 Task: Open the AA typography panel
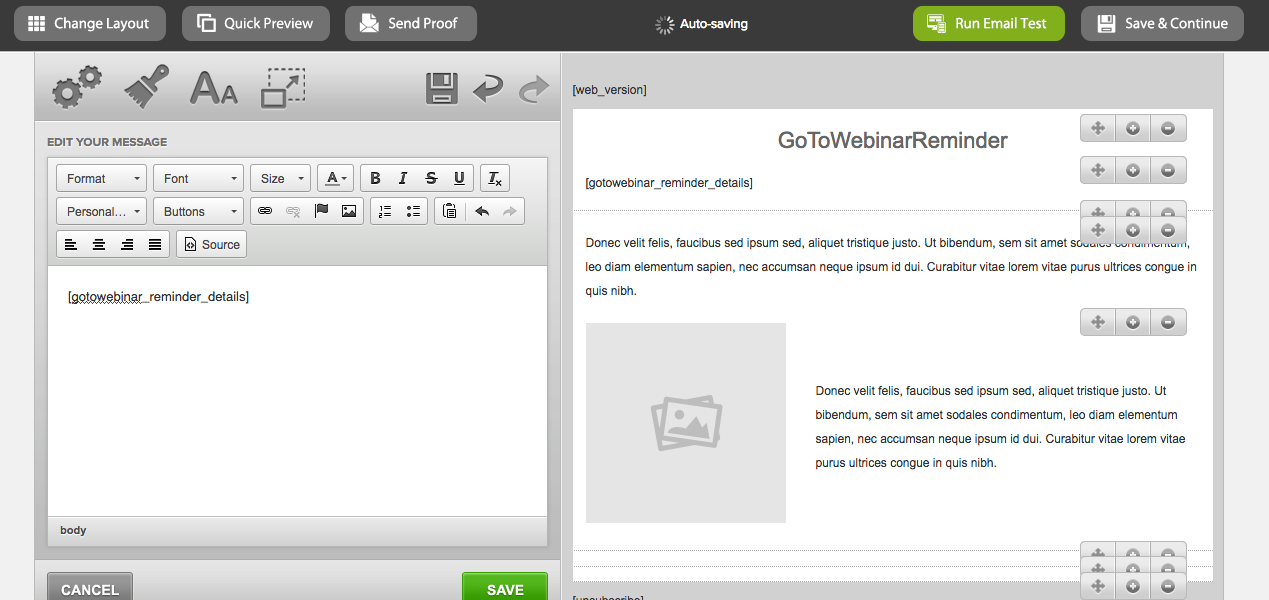click(x=214, y=88)
